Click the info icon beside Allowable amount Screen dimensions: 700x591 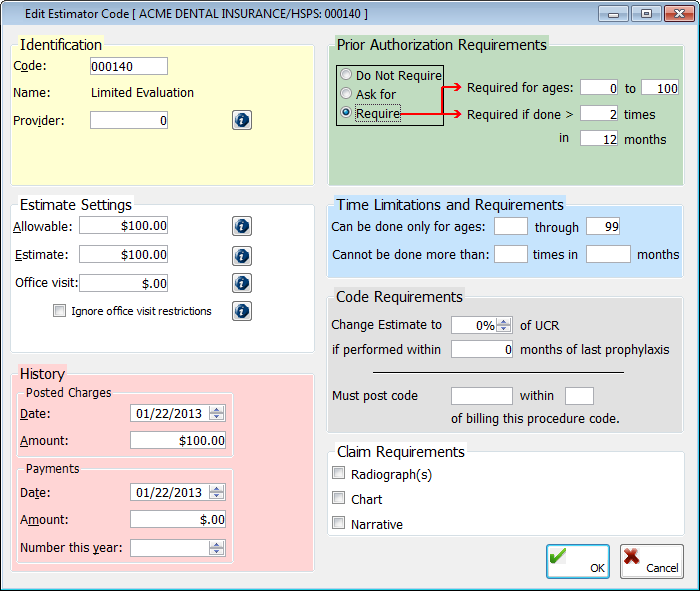click(242, 226)
